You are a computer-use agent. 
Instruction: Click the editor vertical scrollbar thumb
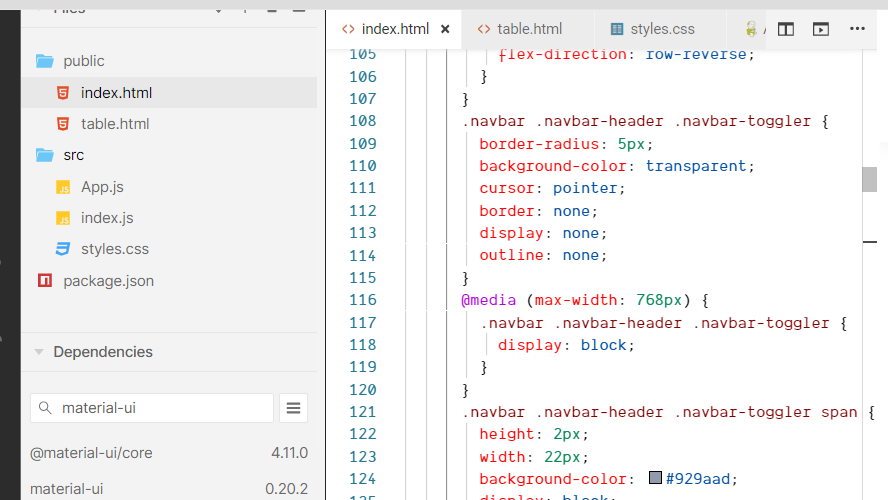click(x=869, y=180)
